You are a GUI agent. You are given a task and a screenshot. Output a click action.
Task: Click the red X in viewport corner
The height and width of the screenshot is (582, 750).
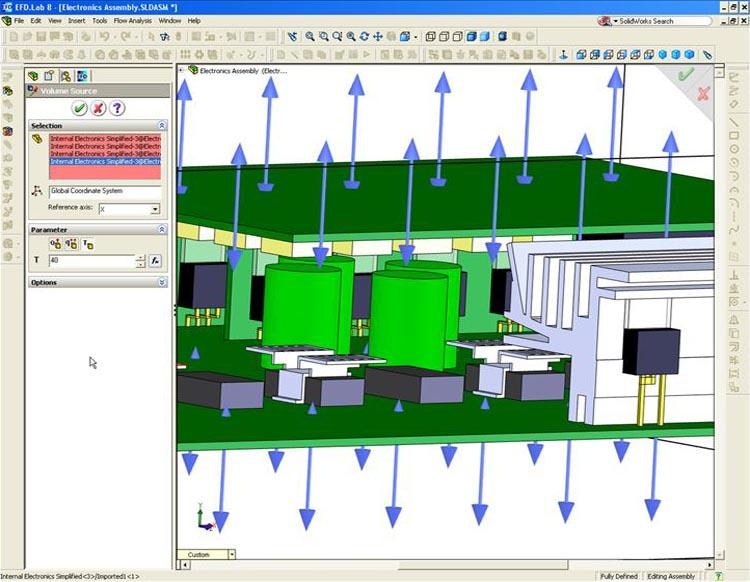703,93
